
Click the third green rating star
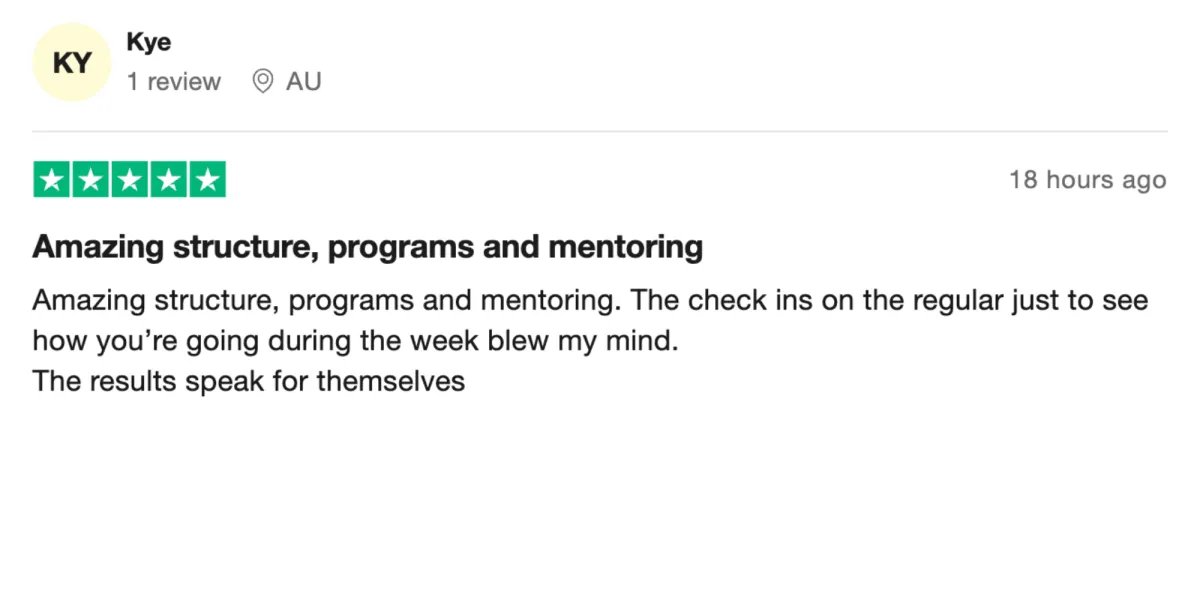coord(130,180)
